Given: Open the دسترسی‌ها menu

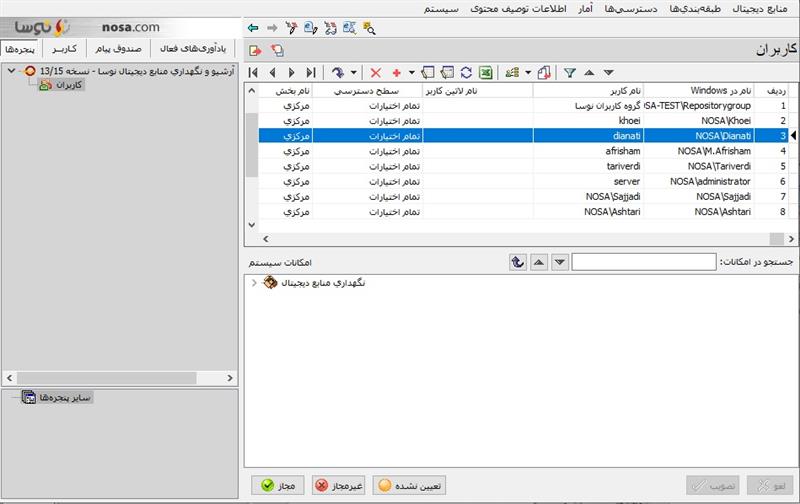Looking at the screenshot, I should coord(633,8).
